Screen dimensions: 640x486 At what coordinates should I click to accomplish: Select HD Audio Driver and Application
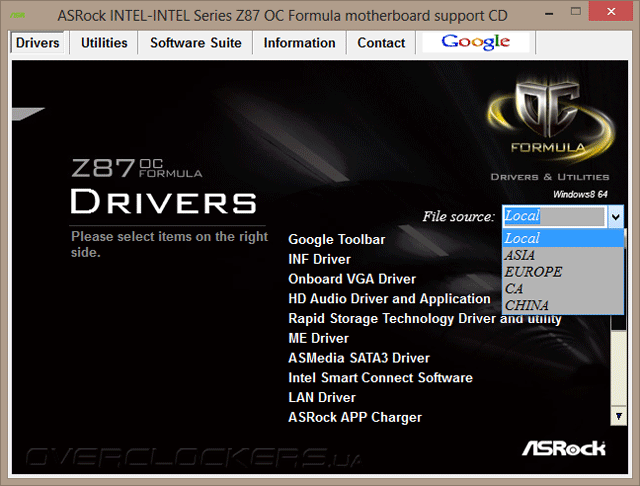[389, 299]
